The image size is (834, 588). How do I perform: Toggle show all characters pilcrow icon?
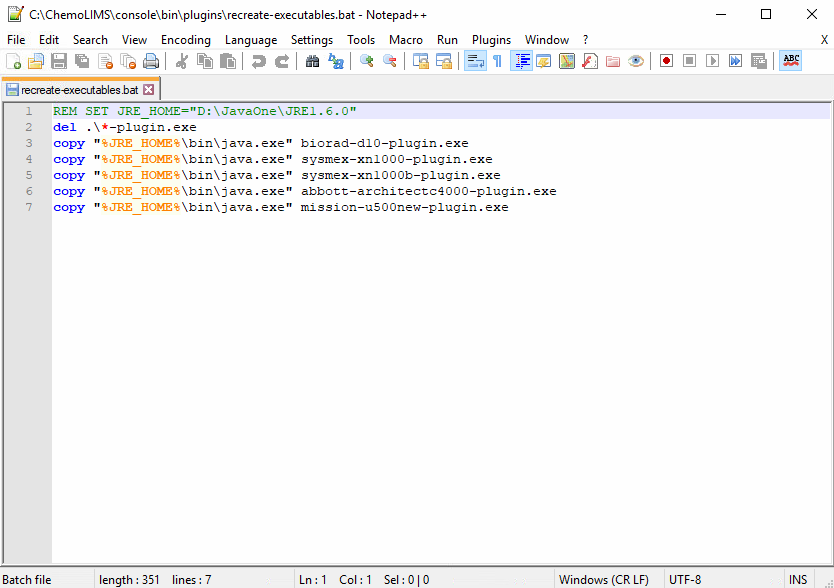point(497,61)
